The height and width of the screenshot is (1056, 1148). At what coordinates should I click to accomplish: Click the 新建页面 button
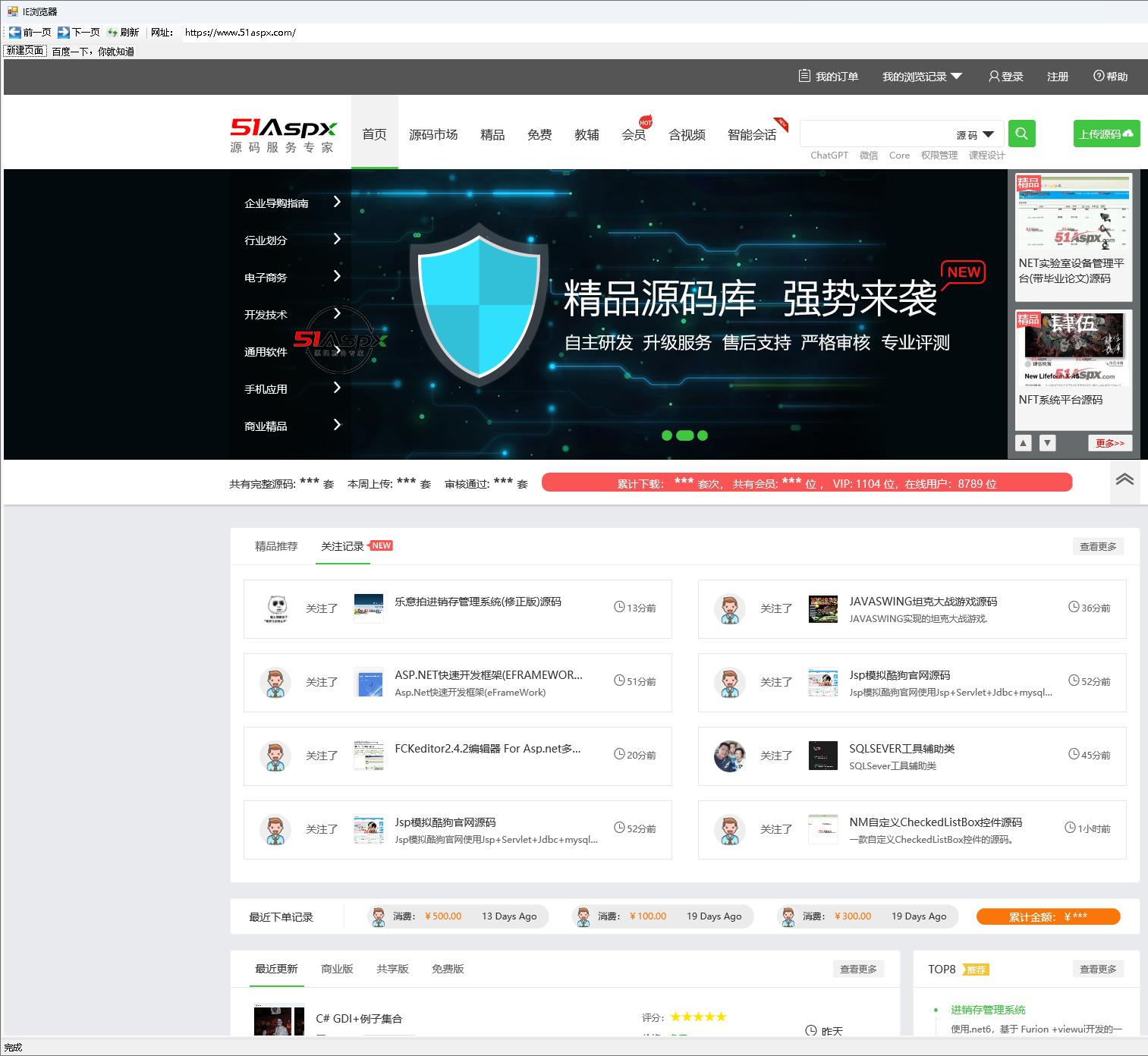point(25,51)
